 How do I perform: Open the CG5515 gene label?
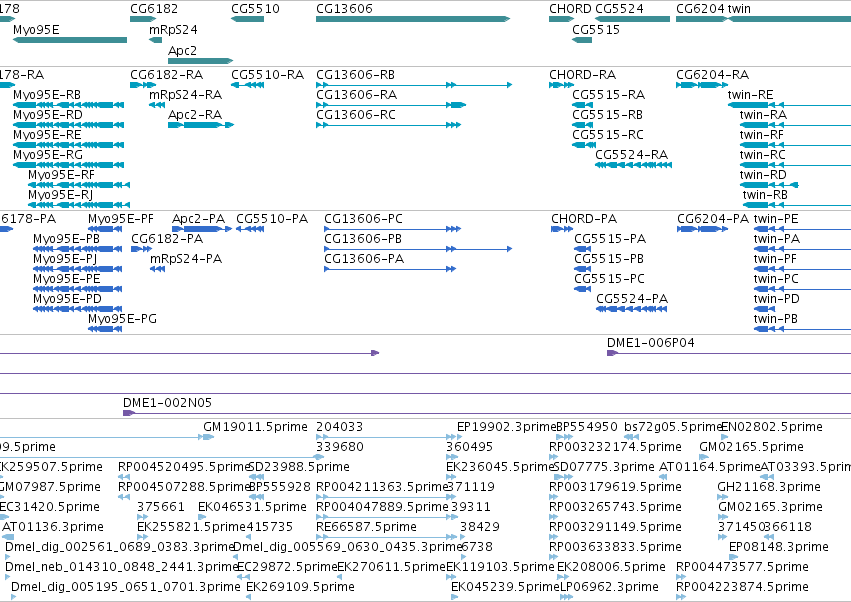595,30
